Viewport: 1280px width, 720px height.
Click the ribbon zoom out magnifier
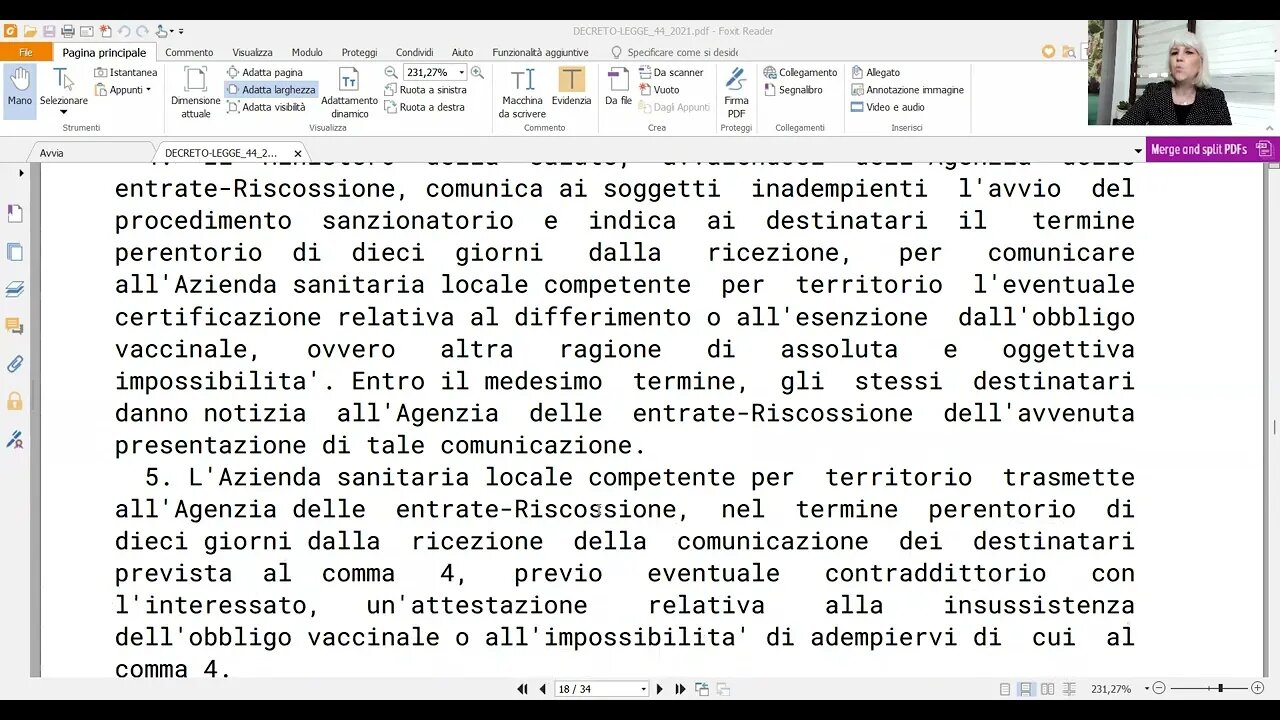click(391, 72)
